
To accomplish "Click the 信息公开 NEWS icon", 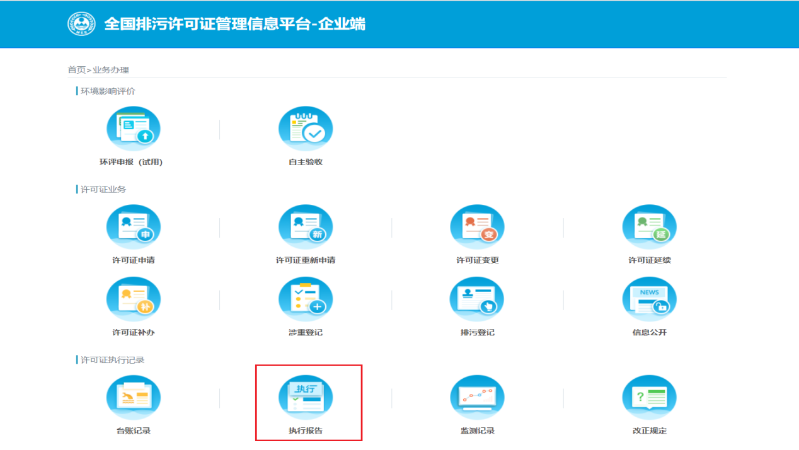I will (x=649, y=299).
